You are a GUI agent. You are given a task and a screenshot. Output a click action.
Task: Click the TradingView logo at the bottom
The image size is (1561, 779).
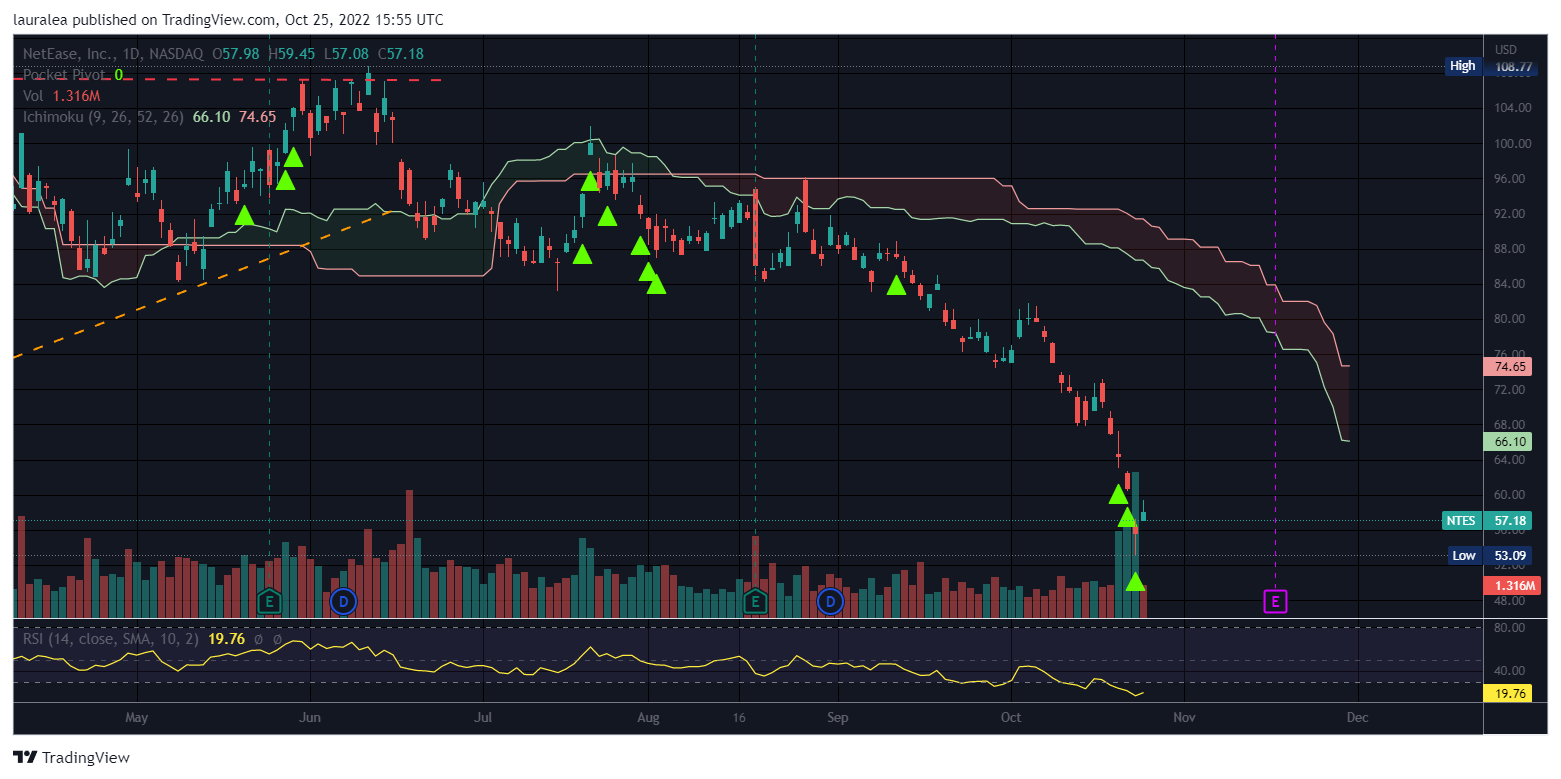coord(71,757)
